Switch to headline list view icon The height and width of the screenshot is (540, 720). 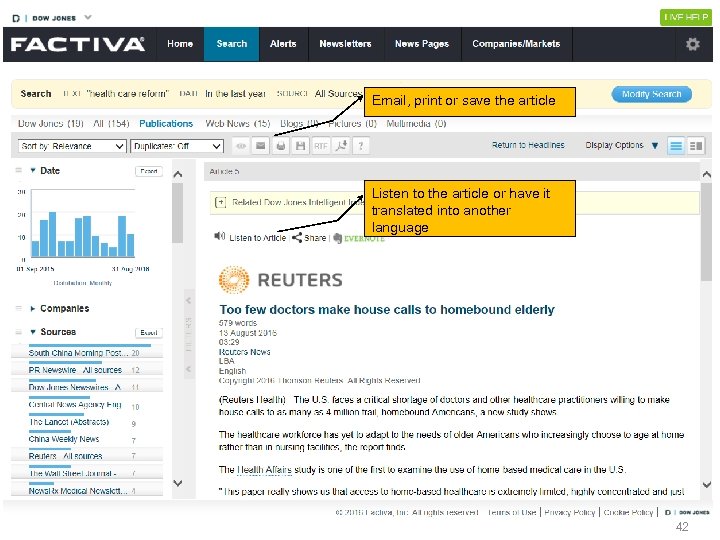676,146
